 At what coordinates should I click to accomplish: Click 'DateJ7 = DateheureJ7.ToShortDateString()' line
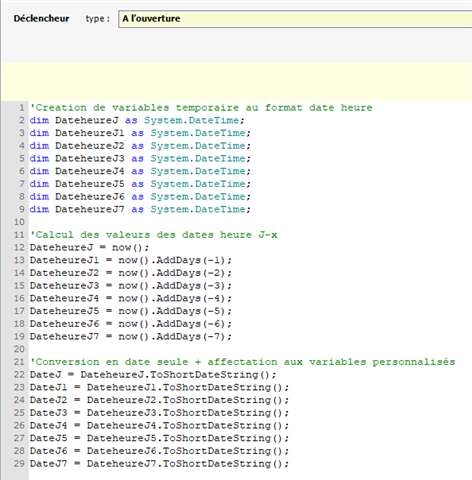point(159,464)
